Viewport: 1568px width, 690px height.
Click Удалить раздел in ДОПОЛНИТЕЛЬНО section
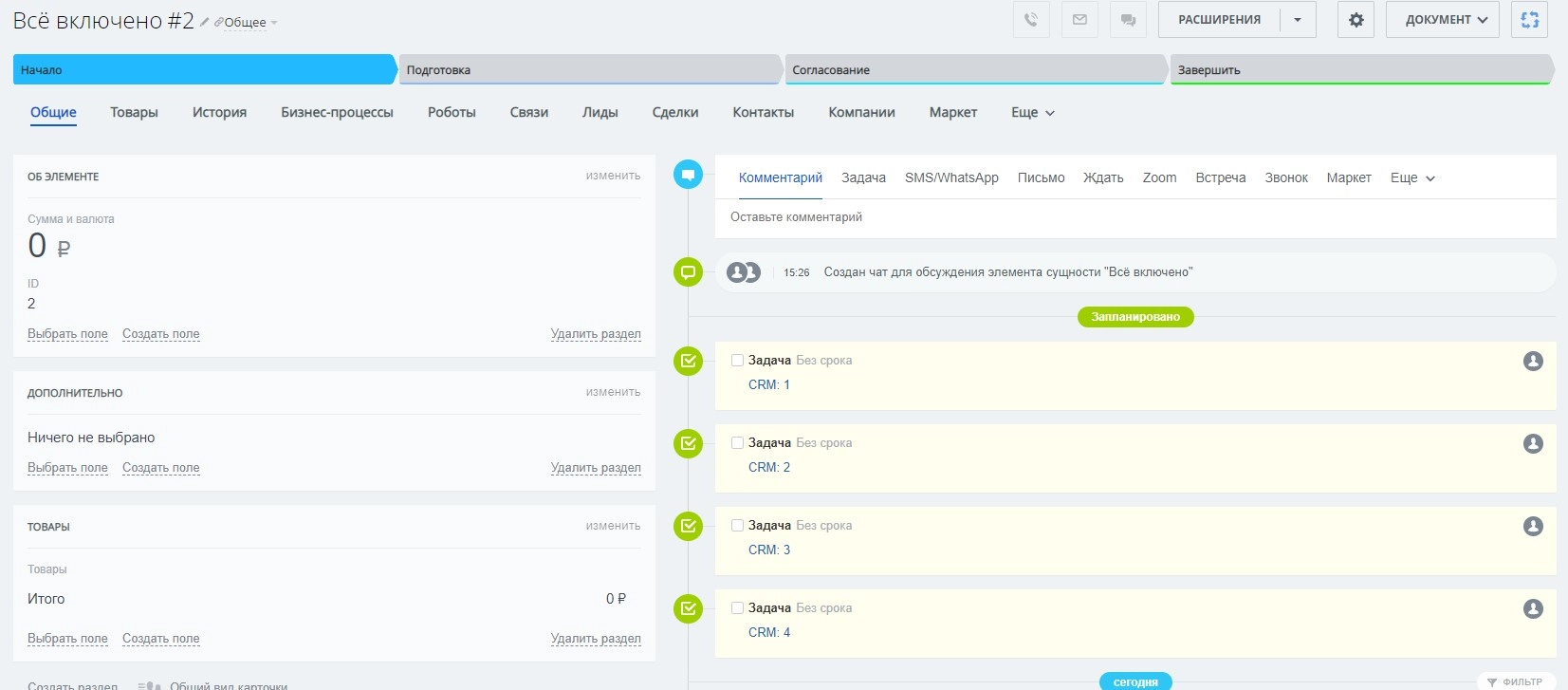click(596, 468)
